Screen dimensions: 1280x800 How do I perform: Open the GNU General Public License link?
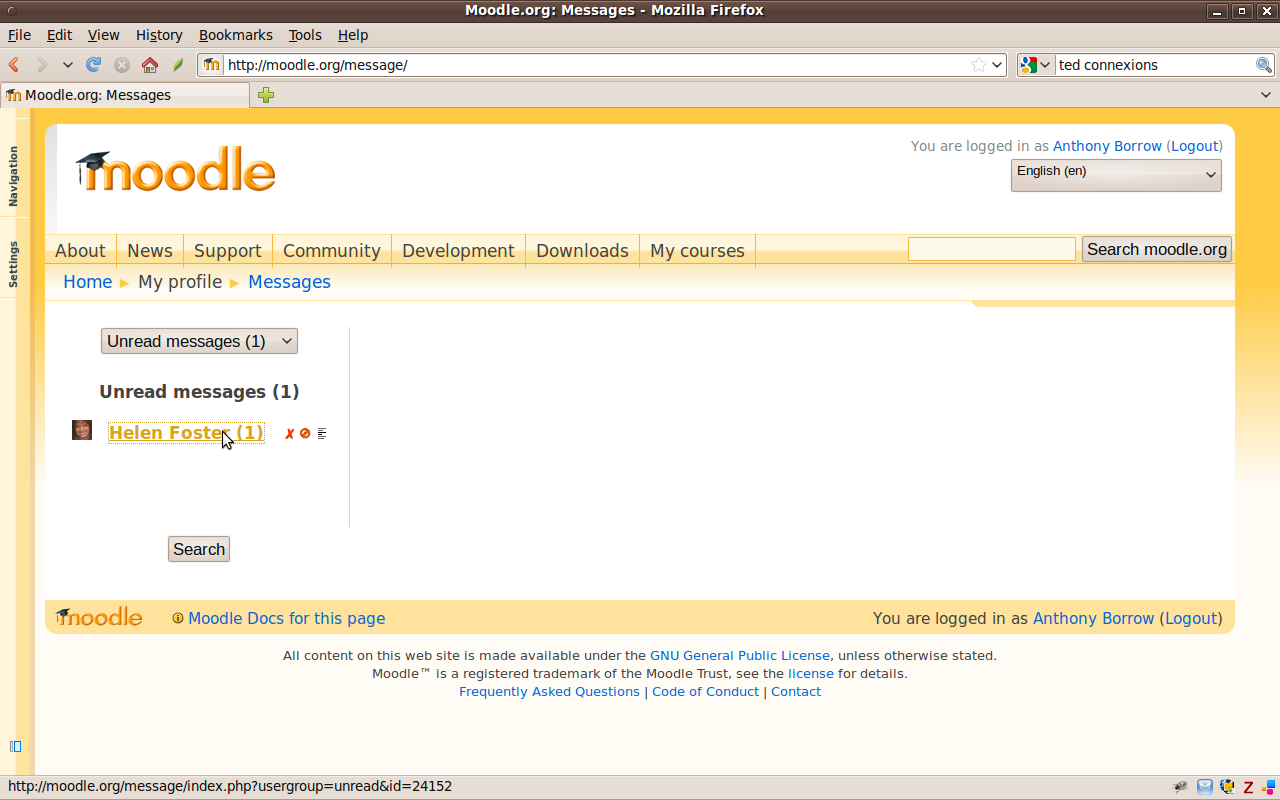(x=740, y=656)
